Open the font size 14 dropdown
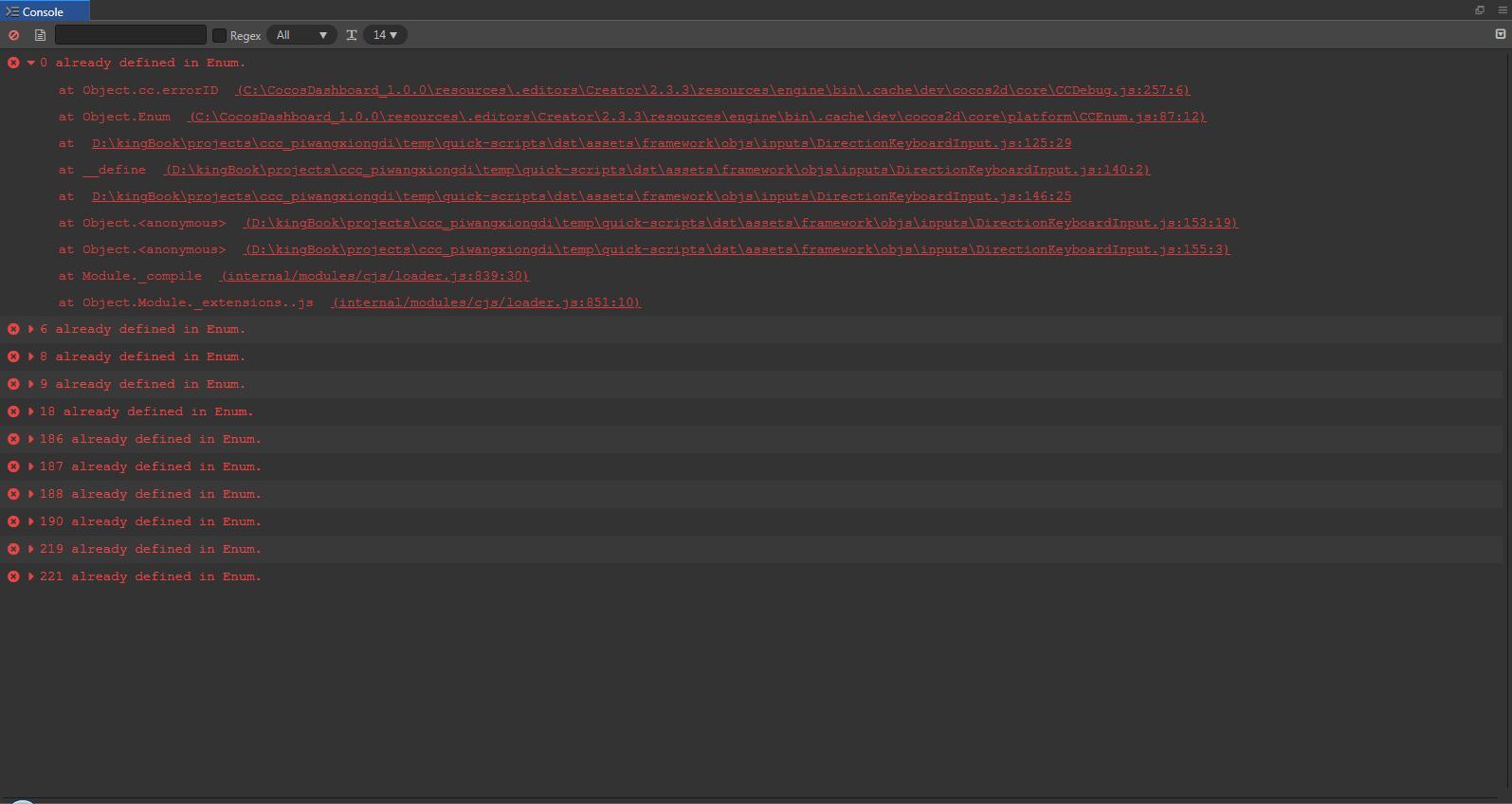 coord(385,35)
